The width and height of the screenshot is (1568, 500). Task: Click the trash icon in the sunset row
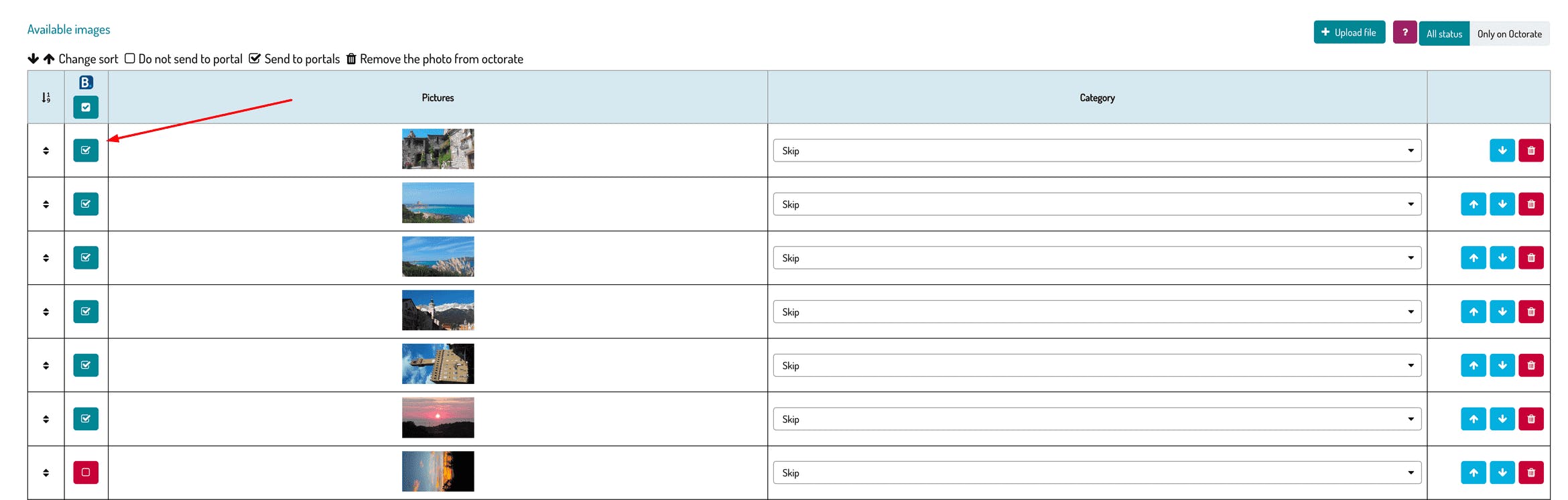click(1530, 419)
